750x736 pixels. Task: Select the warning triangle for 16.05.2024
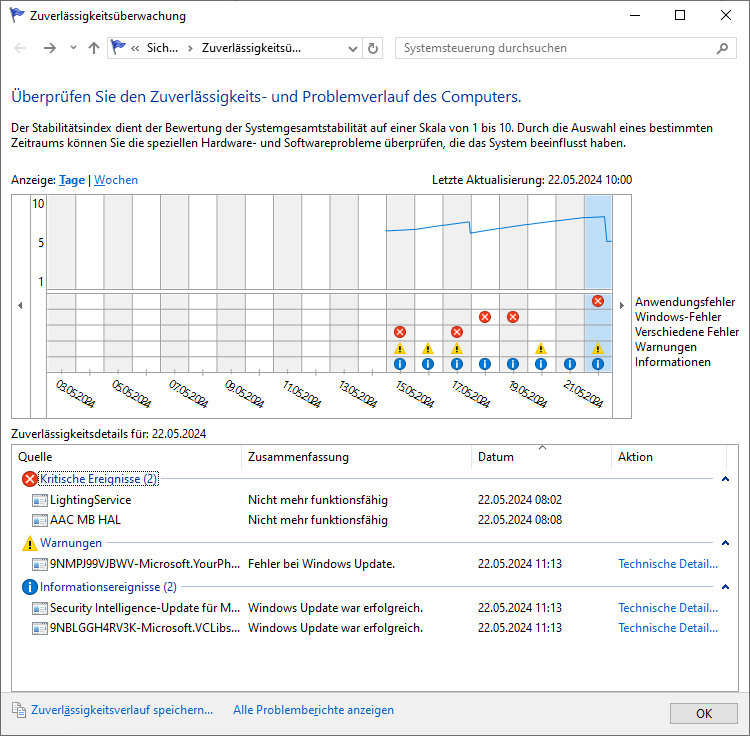(428, 349)
